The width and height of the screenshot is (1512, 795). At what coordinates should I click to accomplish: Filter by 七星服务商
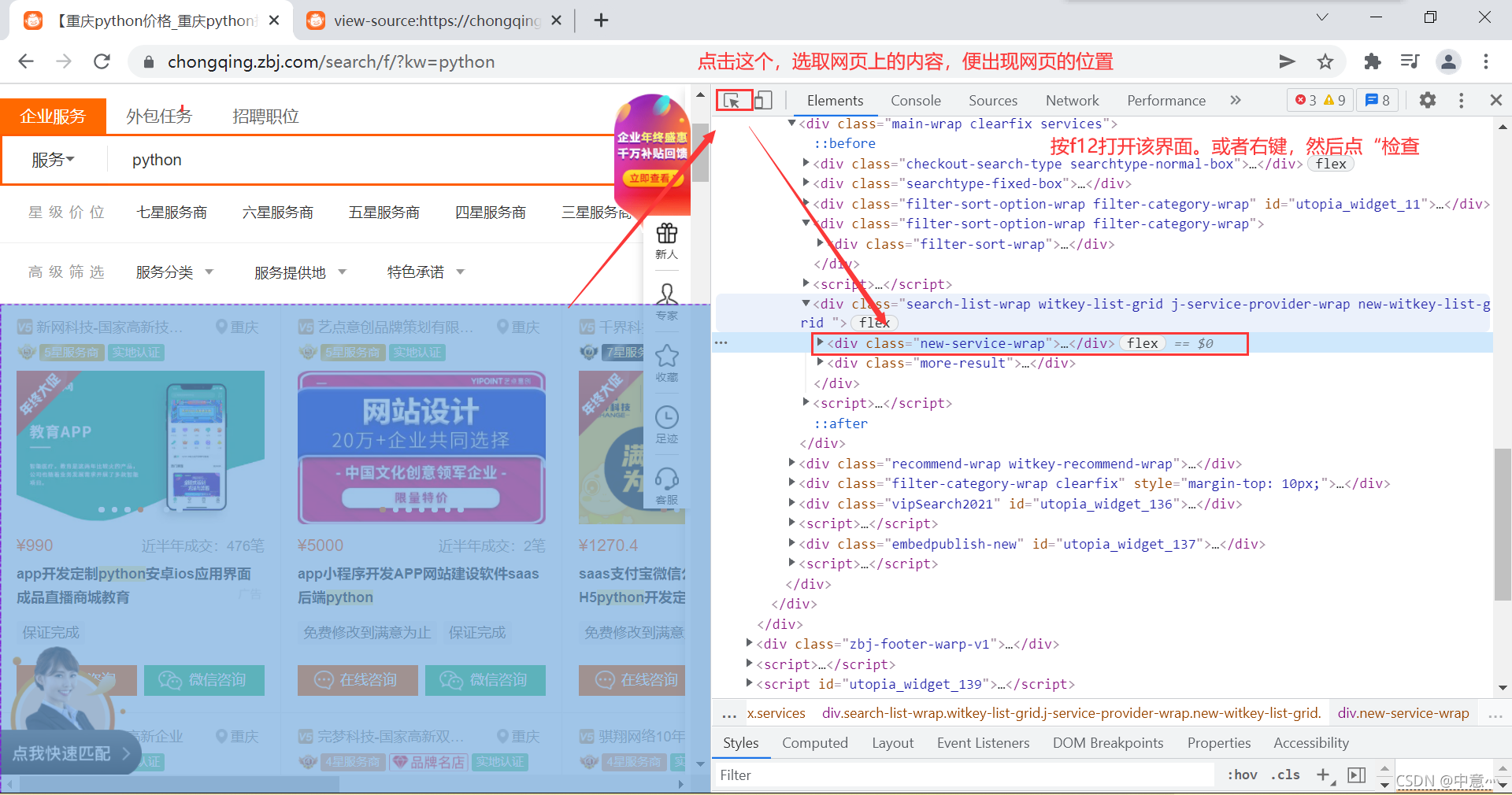[x=172, y=213]
